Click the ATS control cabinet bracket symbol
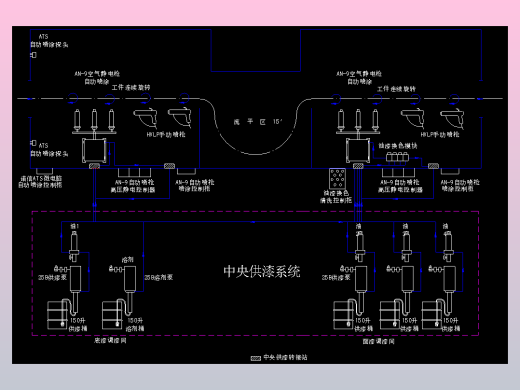This screenshot has height=390, width=520. [45, 171]
